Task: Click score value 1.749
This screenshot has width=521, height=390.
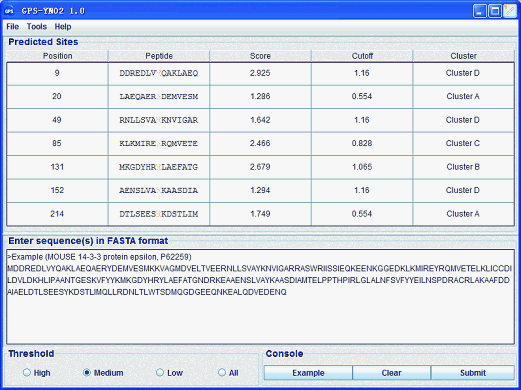Action: [260, 214]
